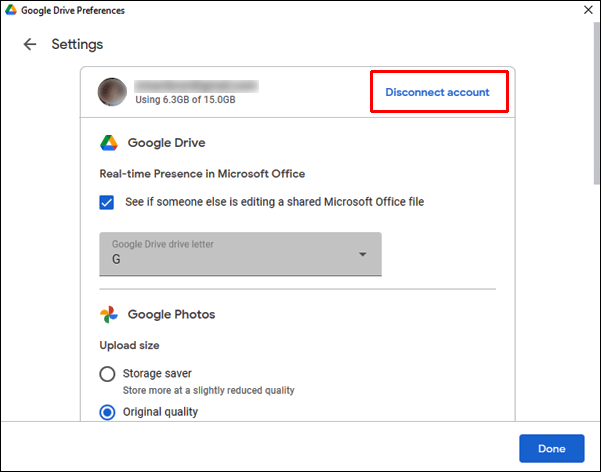This screenshot has height=472, width=601.
Task: Click the blurred account email address
Action: [x=195, y=85]
